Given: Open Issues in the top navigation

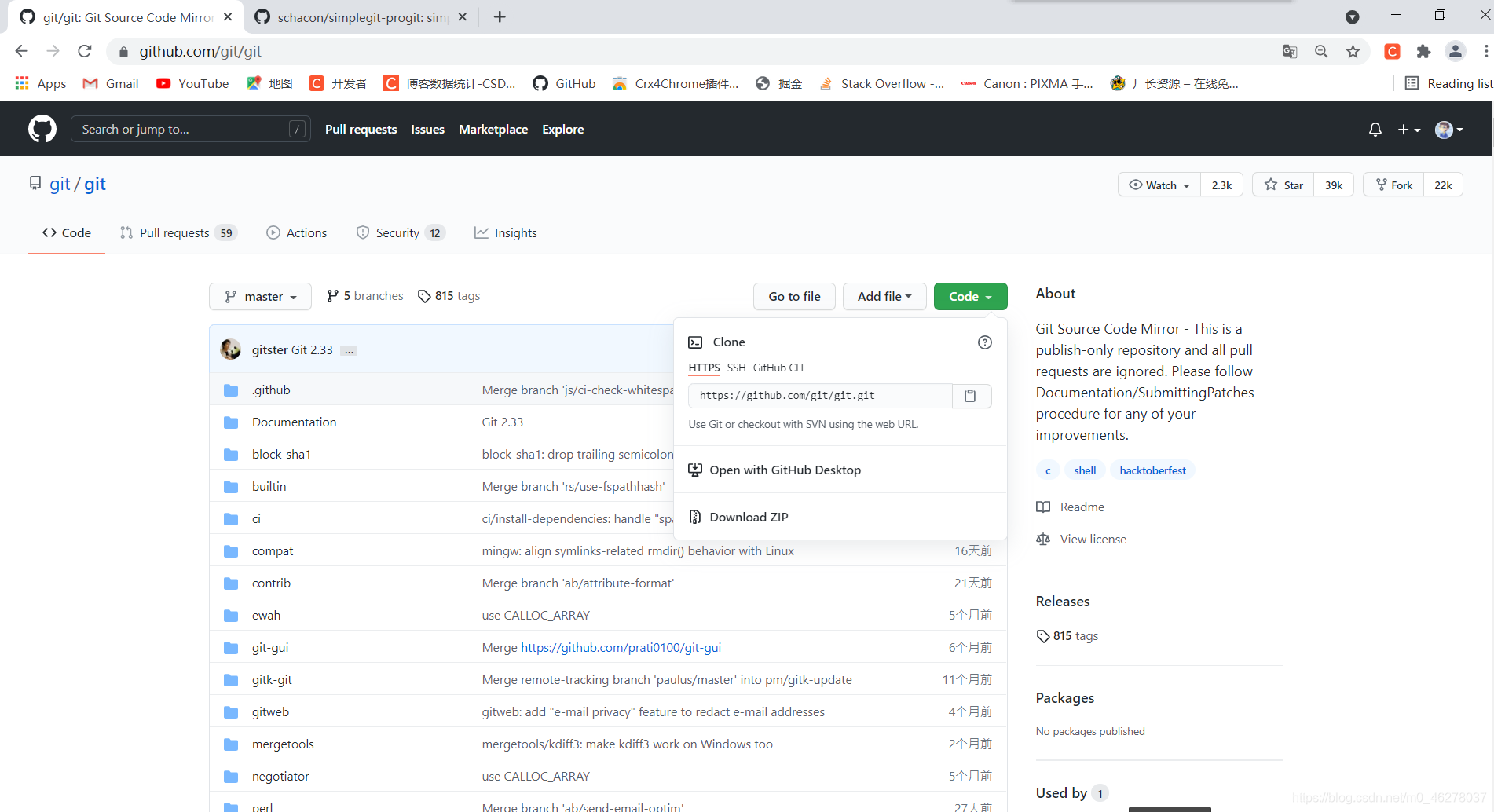Looking at the screenshot, I should pyautogui.click(x=427, y=130).
